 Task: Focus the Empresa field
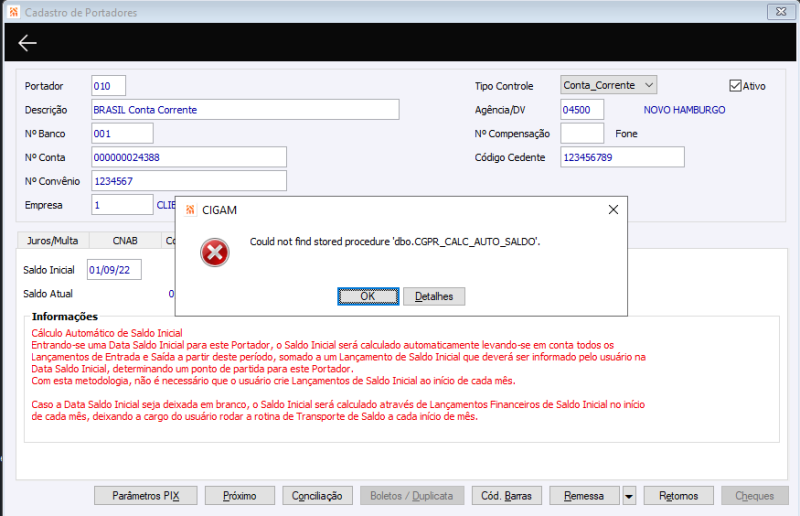click(122, 205)
